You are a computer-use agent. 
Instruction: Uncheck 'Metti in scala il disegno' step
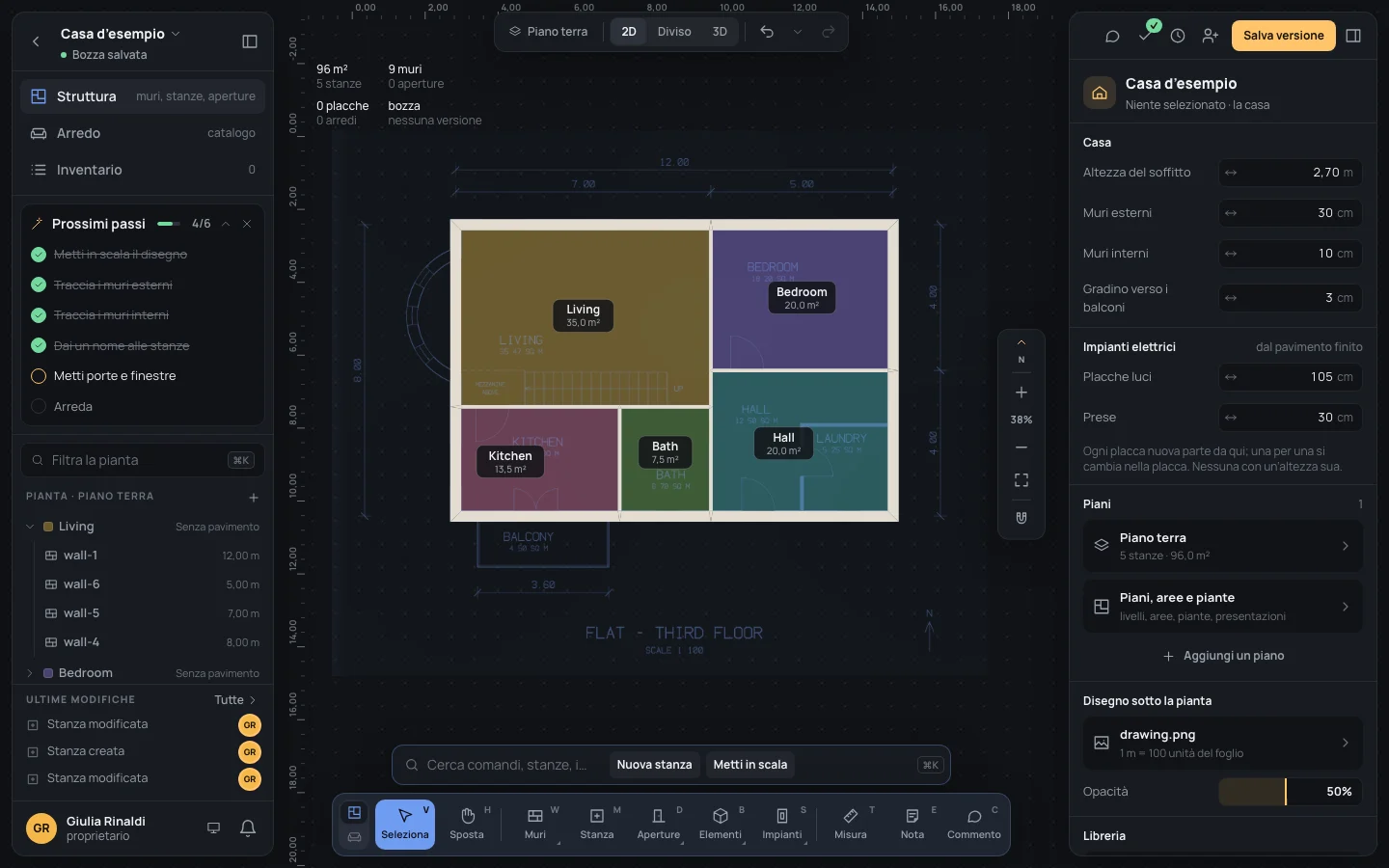(39, 255)
